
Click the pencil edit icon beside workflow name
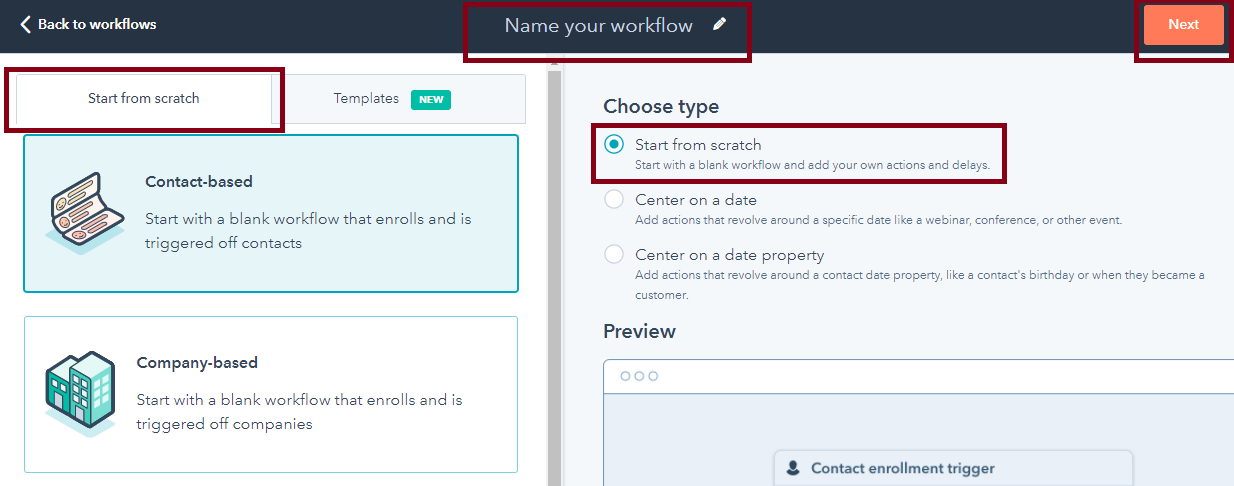point(719,25)
